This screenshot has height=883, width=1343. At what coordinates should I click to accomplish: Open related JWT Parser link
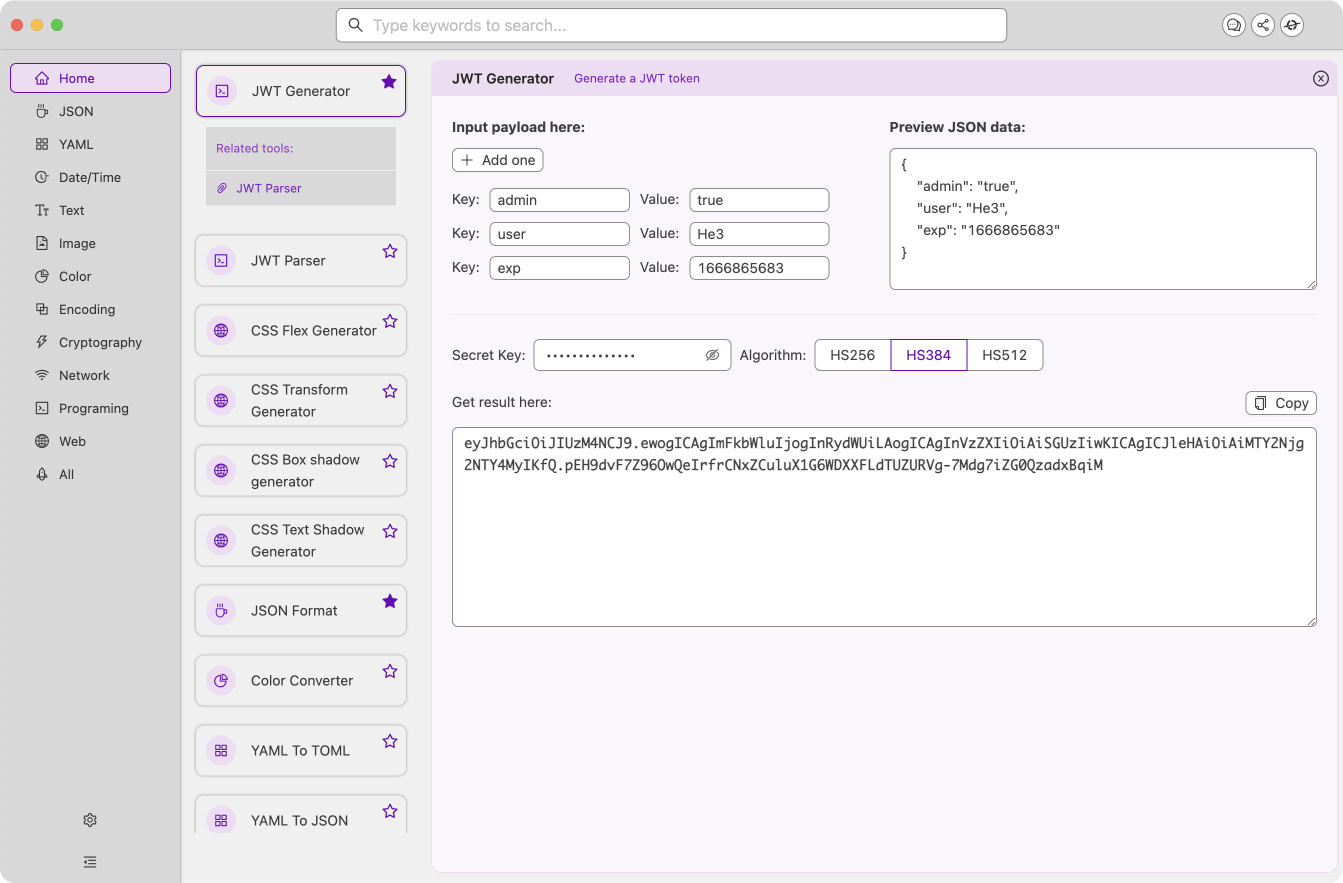click(268, 188)
